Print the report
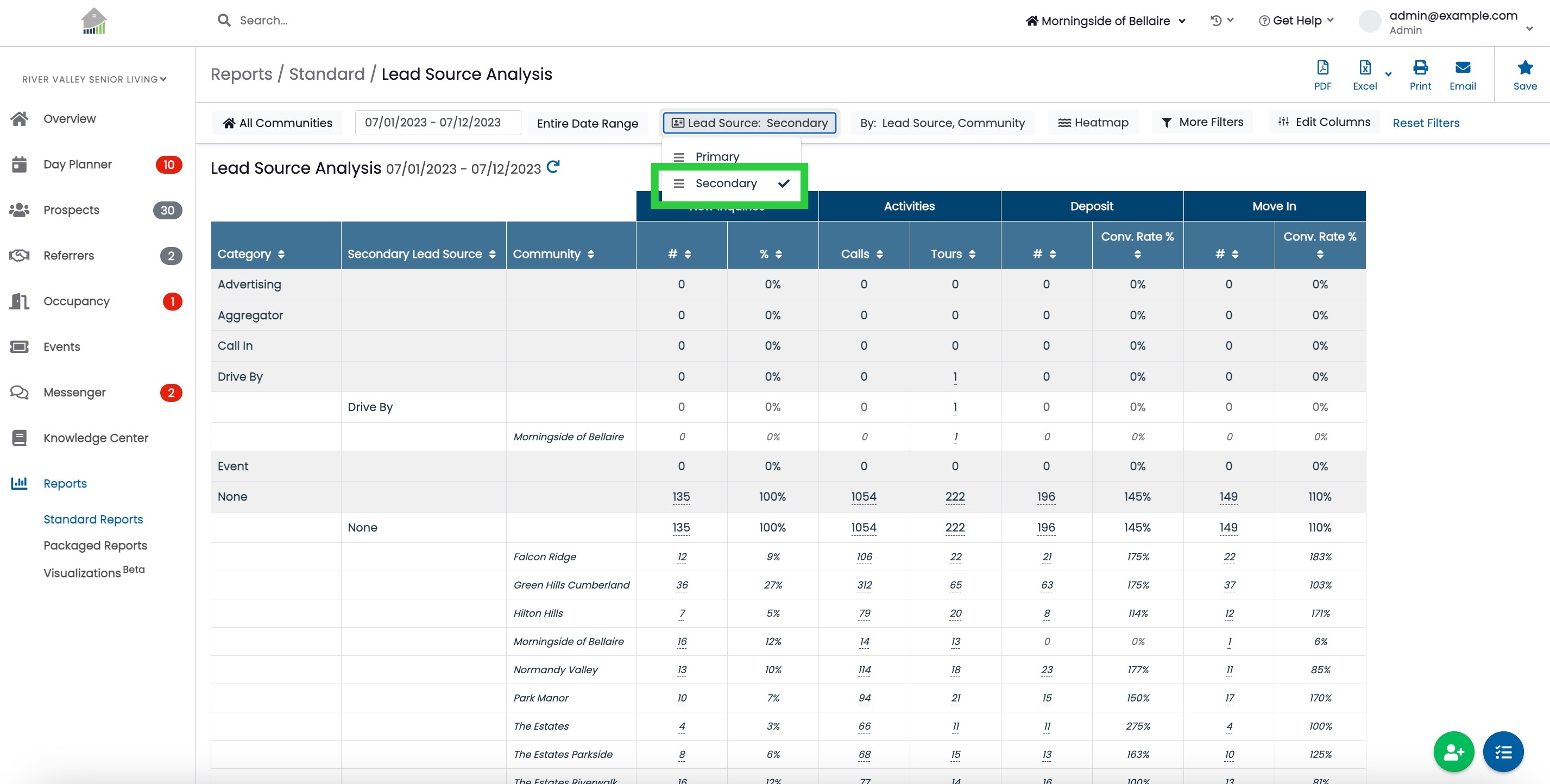The width and height of the screenshot is (1550, 784). pos(1420,74)
